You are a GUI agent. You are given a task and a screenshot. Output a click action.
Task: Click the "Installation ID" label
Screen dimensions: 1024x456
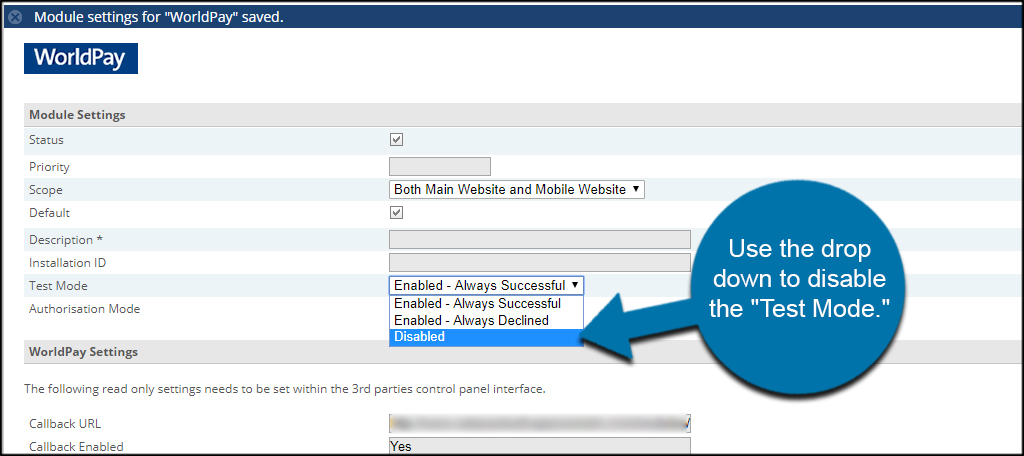coord(68,263)
